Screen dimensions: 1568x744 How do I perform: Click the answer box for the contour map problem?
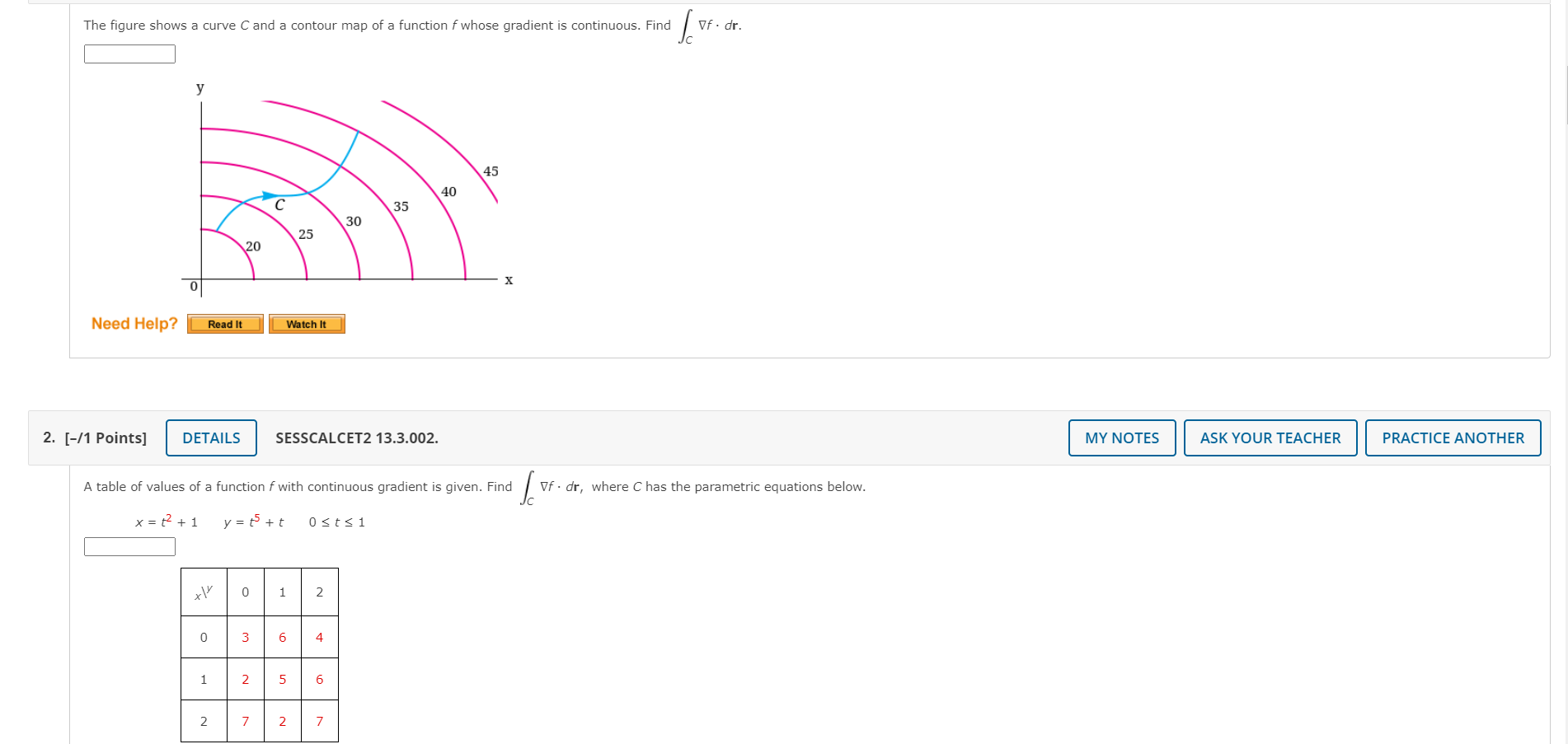129,54
